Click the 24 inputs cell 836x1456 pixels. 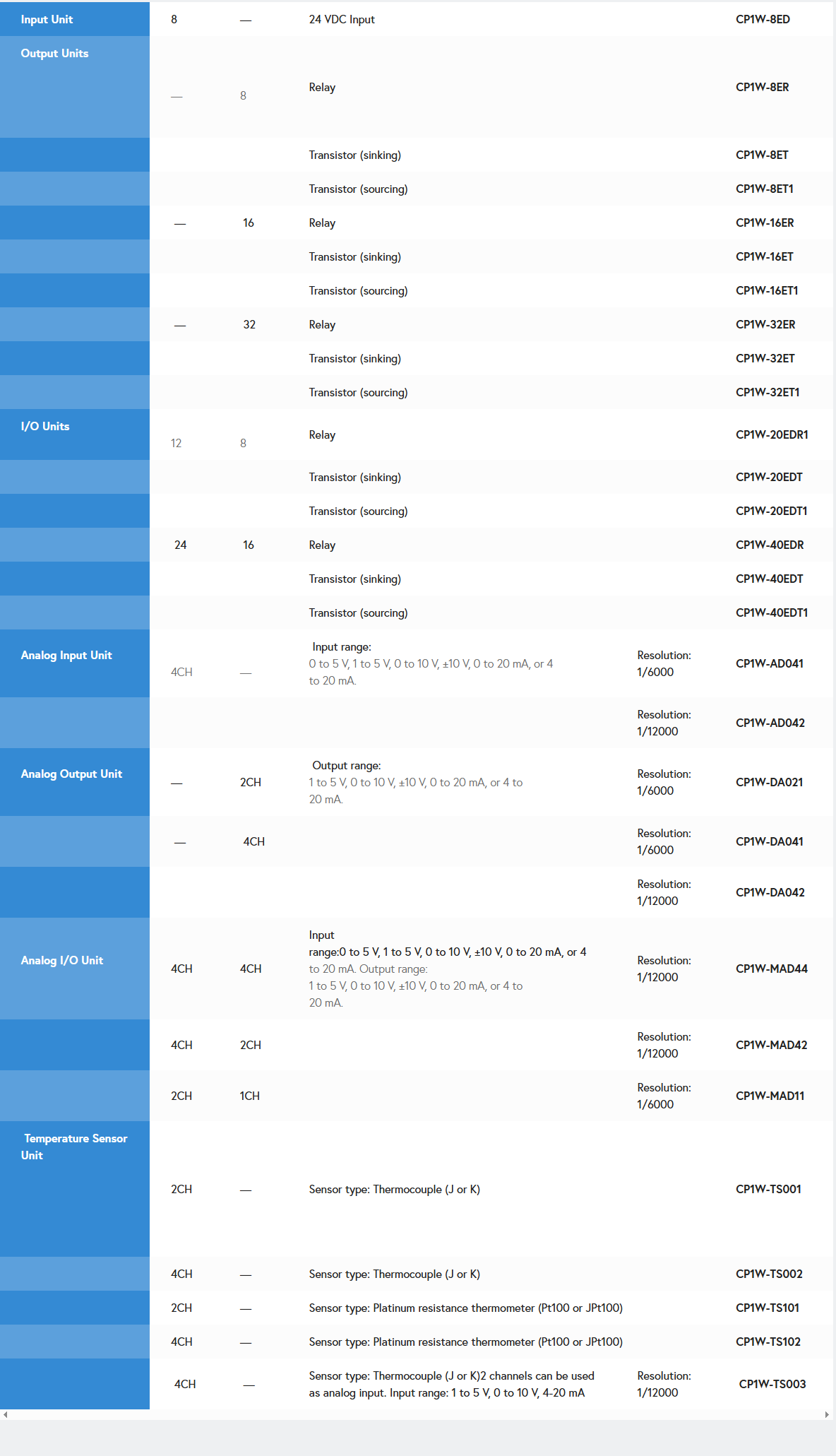[181, 545]
